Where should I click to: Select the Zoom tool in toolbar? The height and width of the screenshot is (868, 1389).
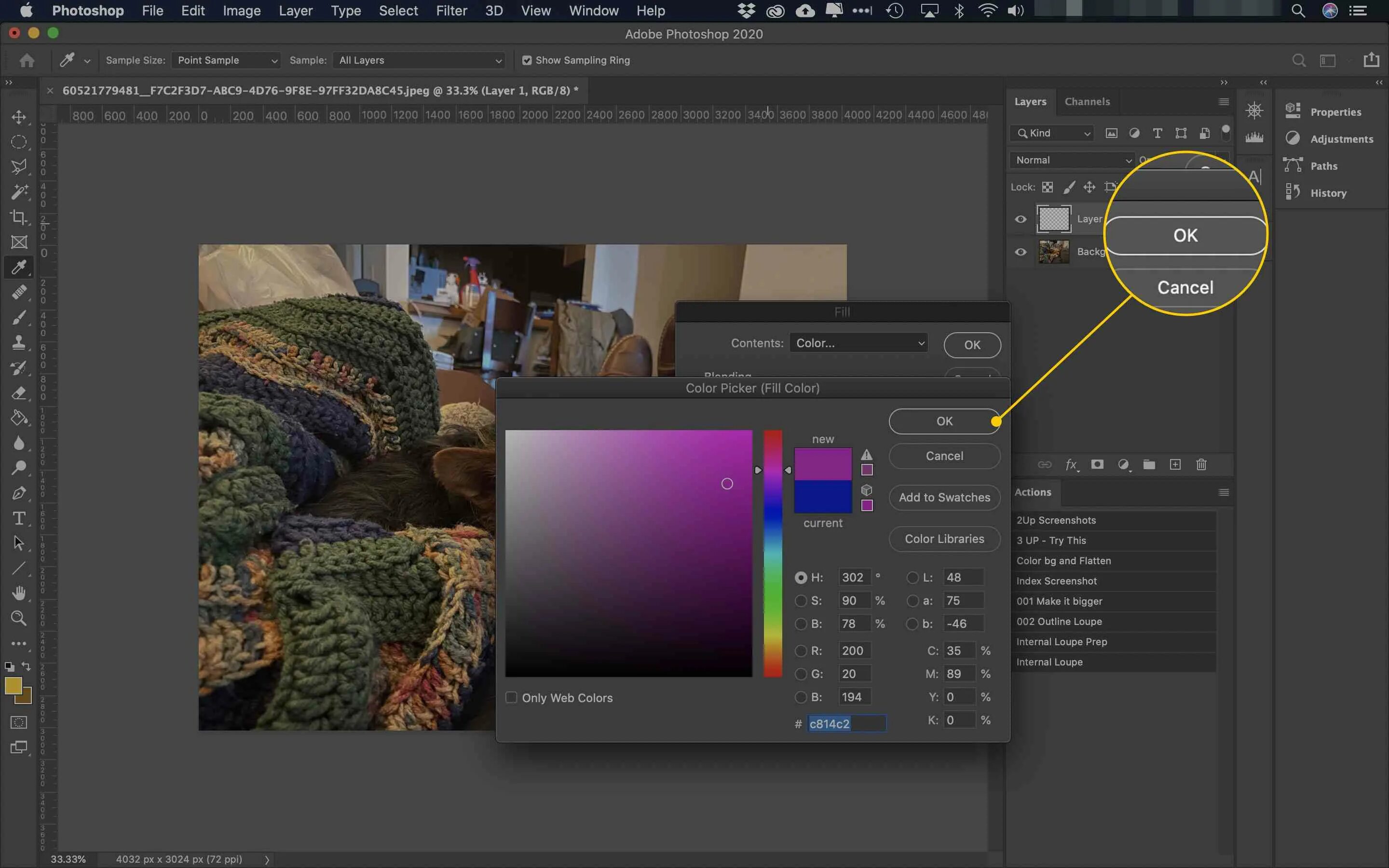(19, 618)
